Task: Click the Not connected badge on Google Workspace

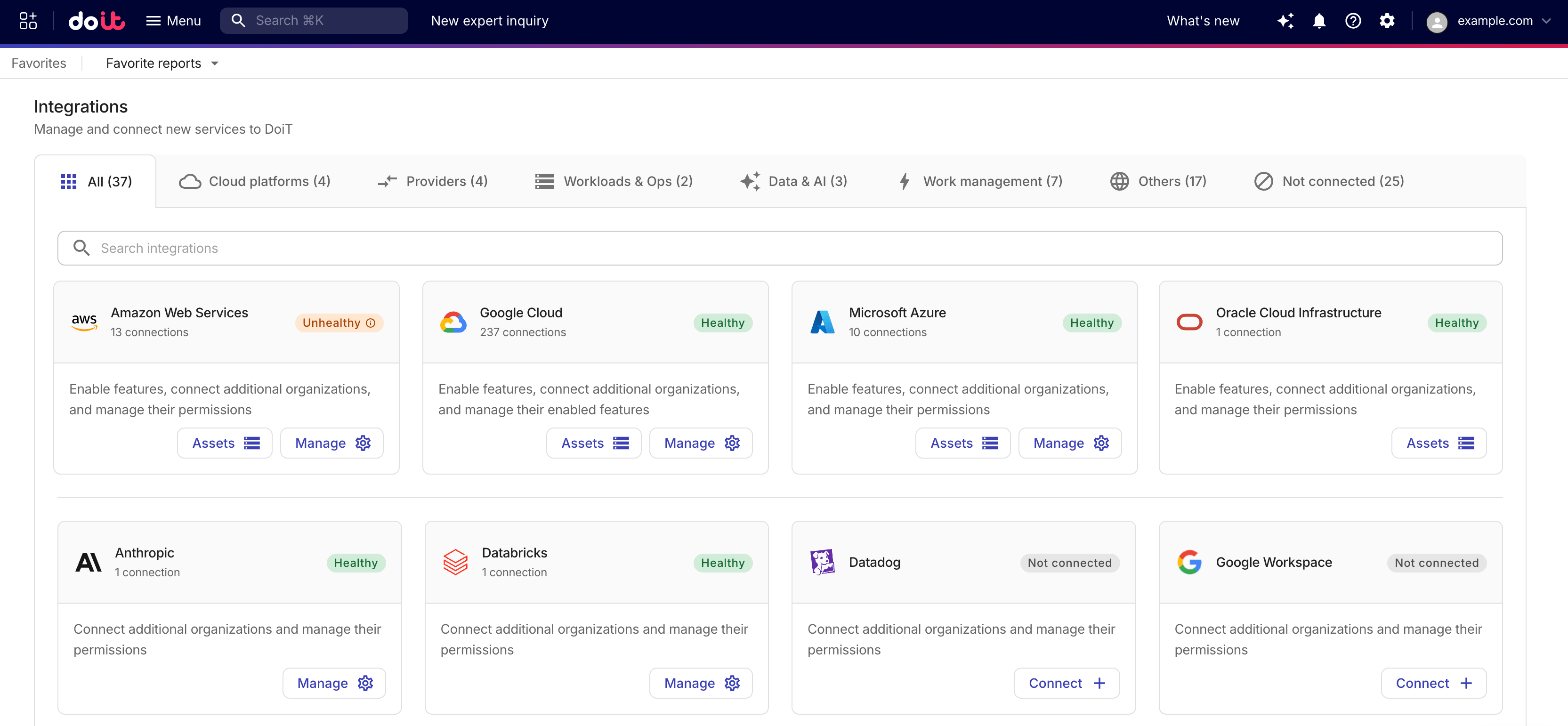Action: tap(1437, 563)
